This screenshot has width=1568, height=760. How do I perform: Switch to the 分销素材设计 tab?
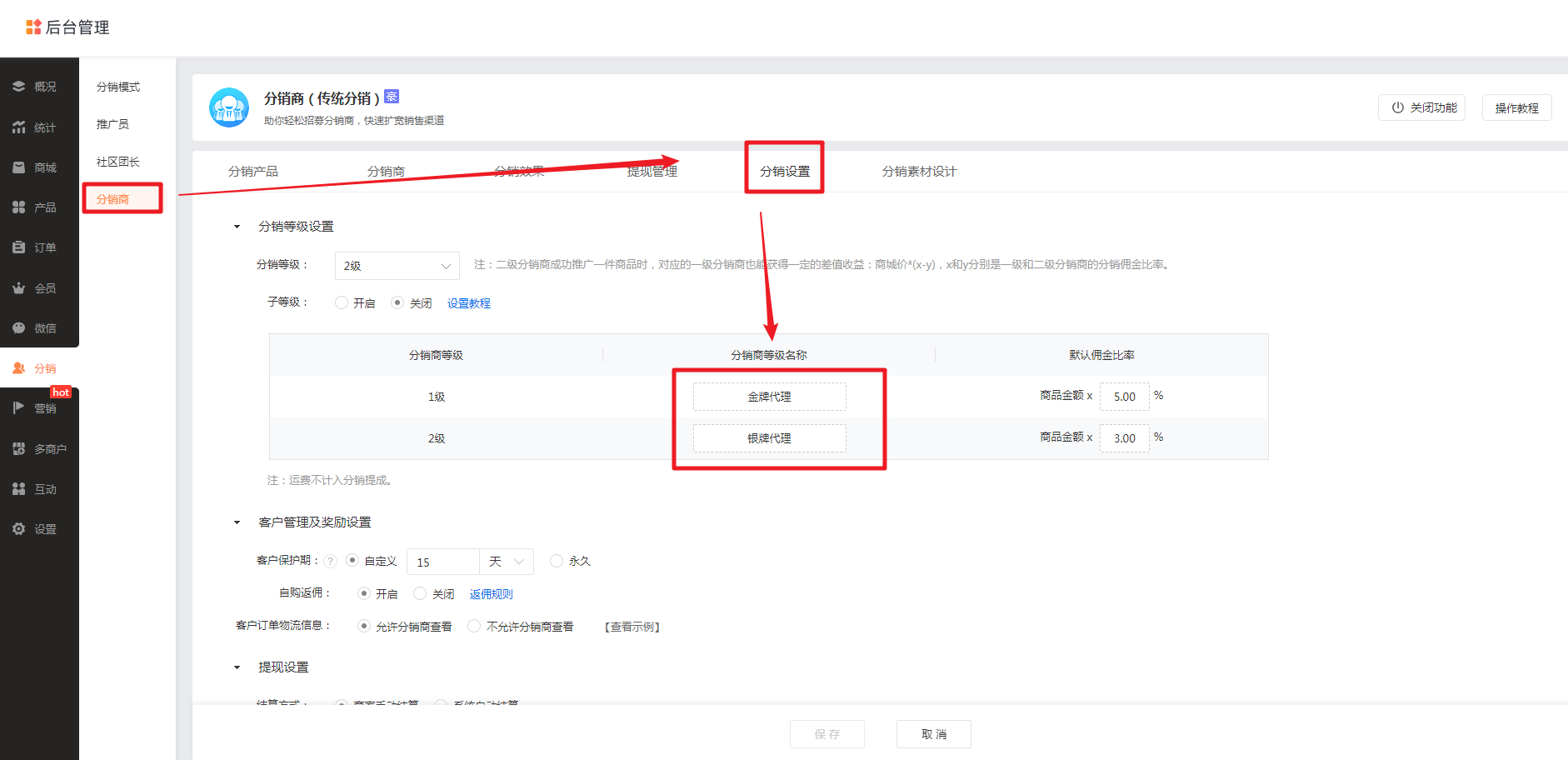pyautogui.click(x=919, y=171)
